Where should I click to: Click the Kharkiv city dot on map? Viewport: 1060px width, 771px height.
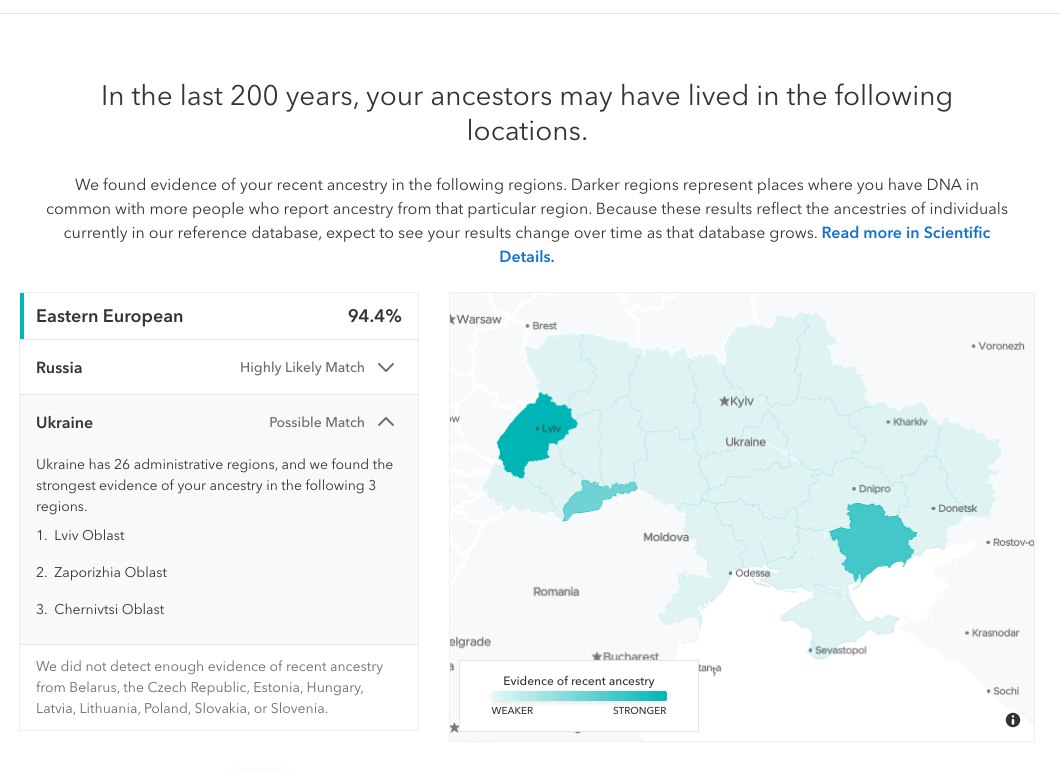888,422
